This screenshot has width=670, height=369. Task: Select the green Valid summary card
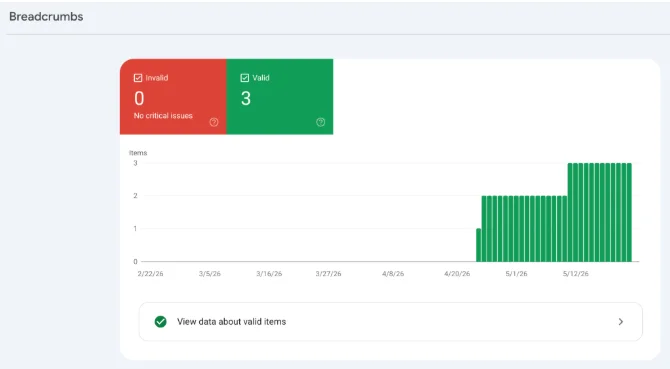[x=280, y=97]
